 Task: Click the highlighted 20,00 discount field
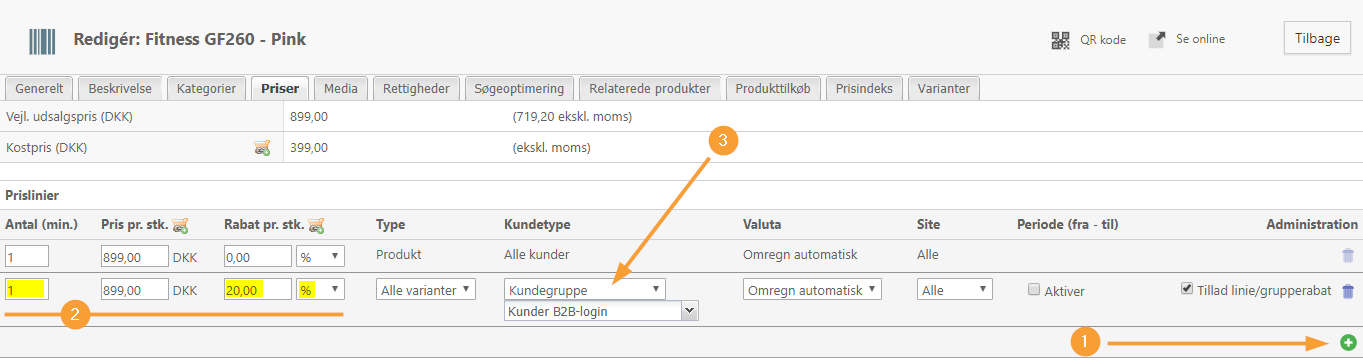[258, 290]
